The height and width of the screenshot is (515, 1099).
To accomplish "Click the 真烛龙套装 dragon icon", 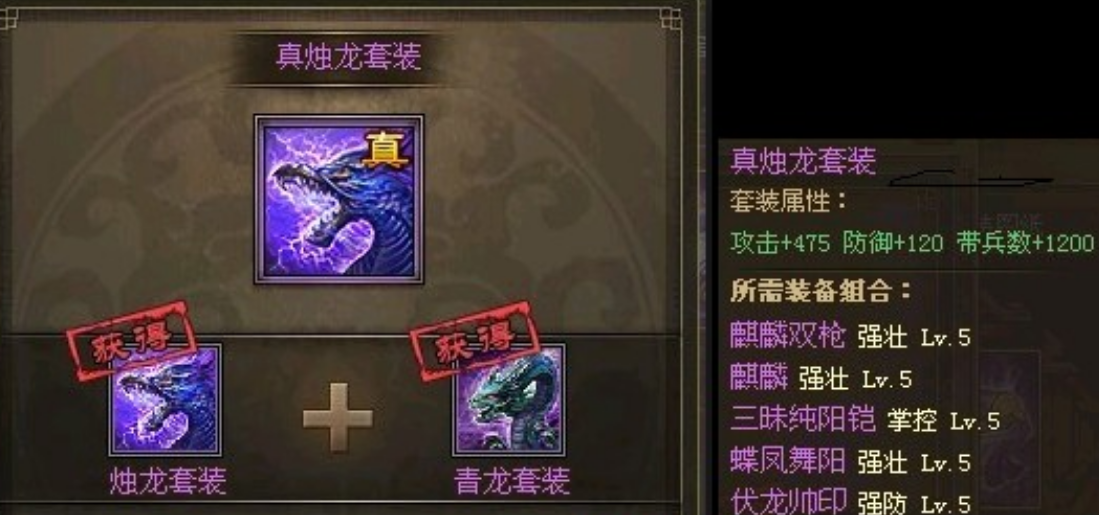I will pyautogui.click(x=339, y=200).
